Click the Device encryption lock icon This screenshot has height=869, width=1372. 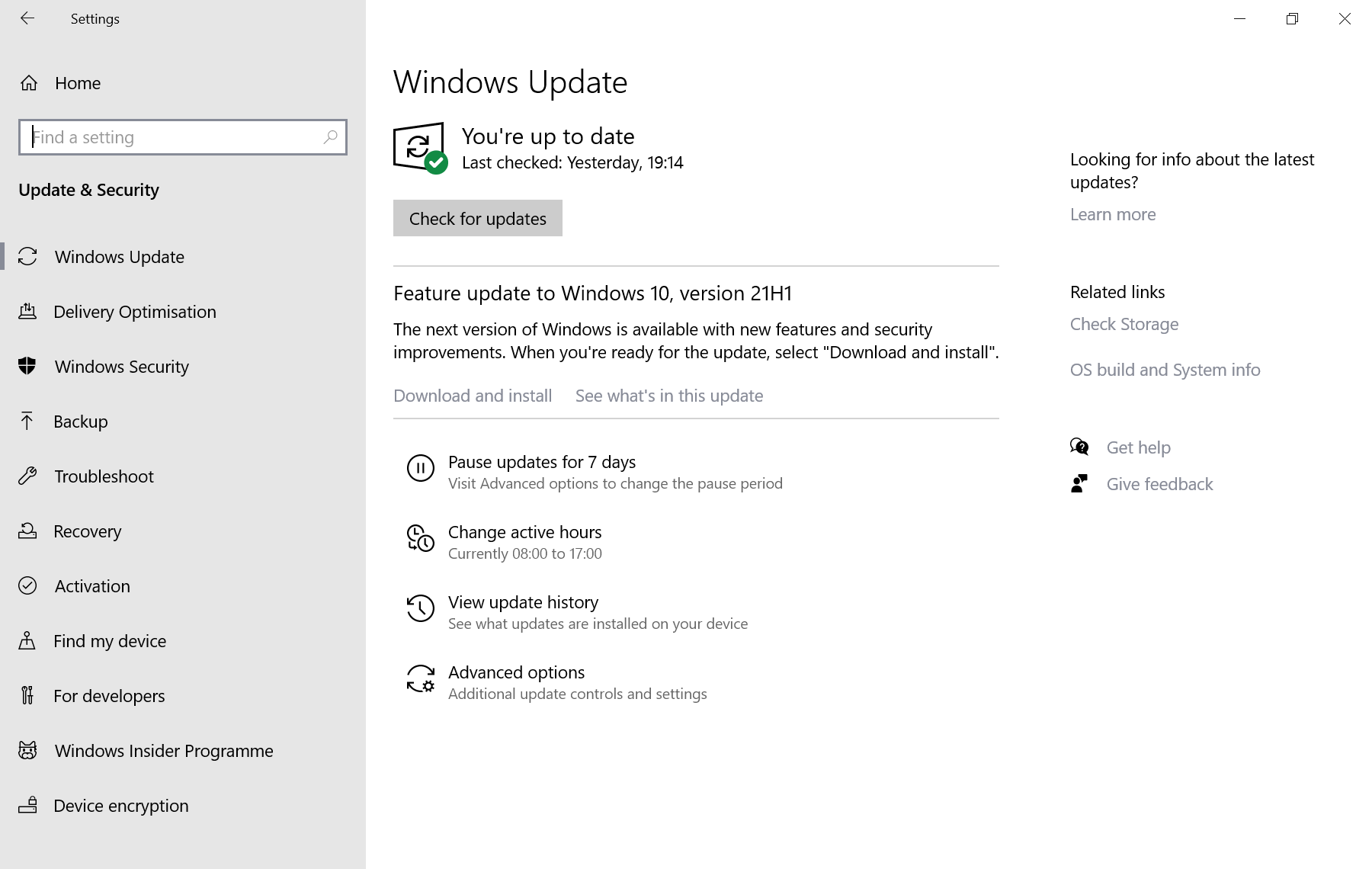[x=27, y=805]
